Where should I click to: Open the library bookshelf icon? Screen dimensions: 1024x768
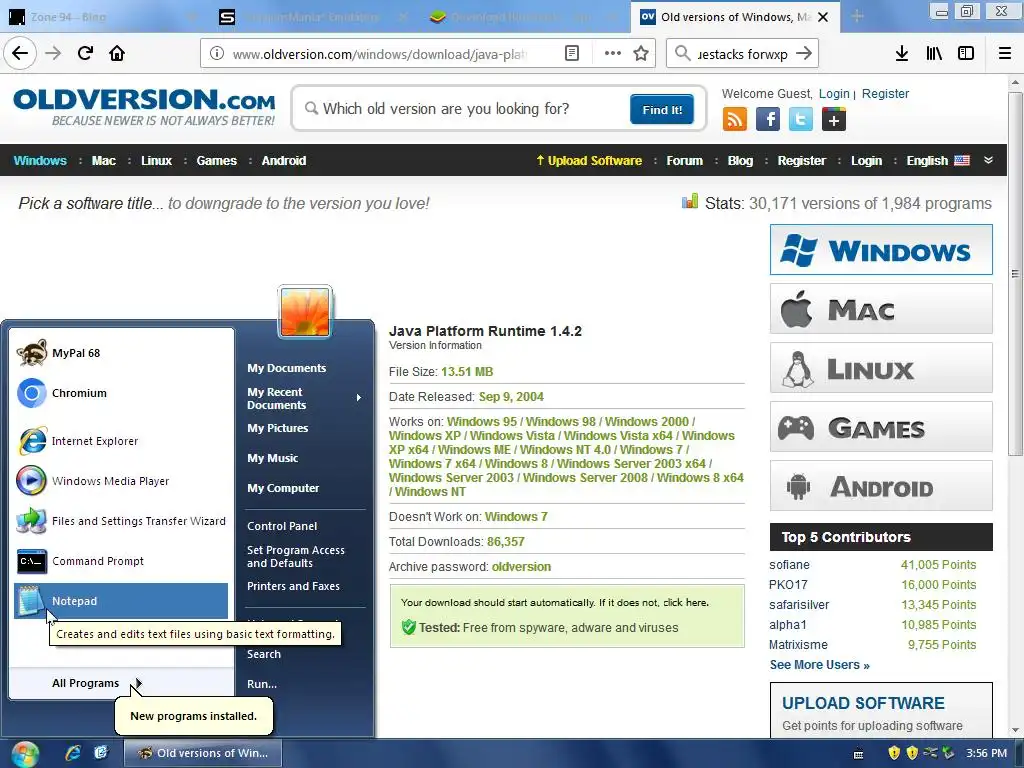tap(934, 54)
